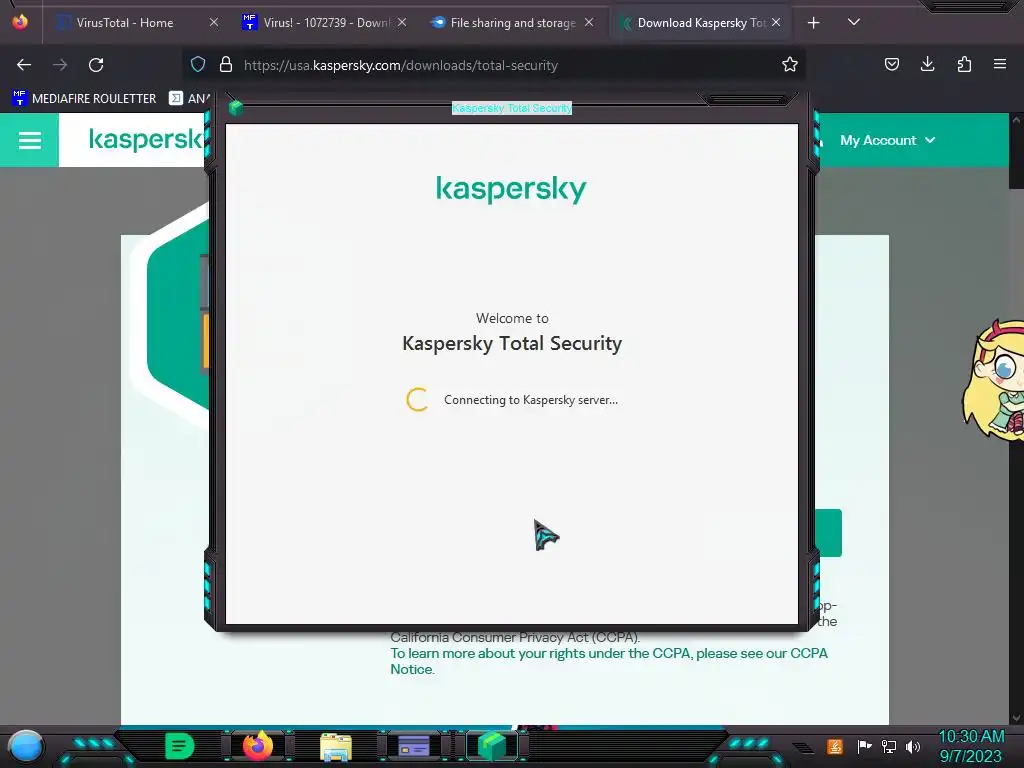Click the orange Java tray icon
The width and height of the screenshot is (1024, 768).
pyautogui.click(x=835, y=746)
